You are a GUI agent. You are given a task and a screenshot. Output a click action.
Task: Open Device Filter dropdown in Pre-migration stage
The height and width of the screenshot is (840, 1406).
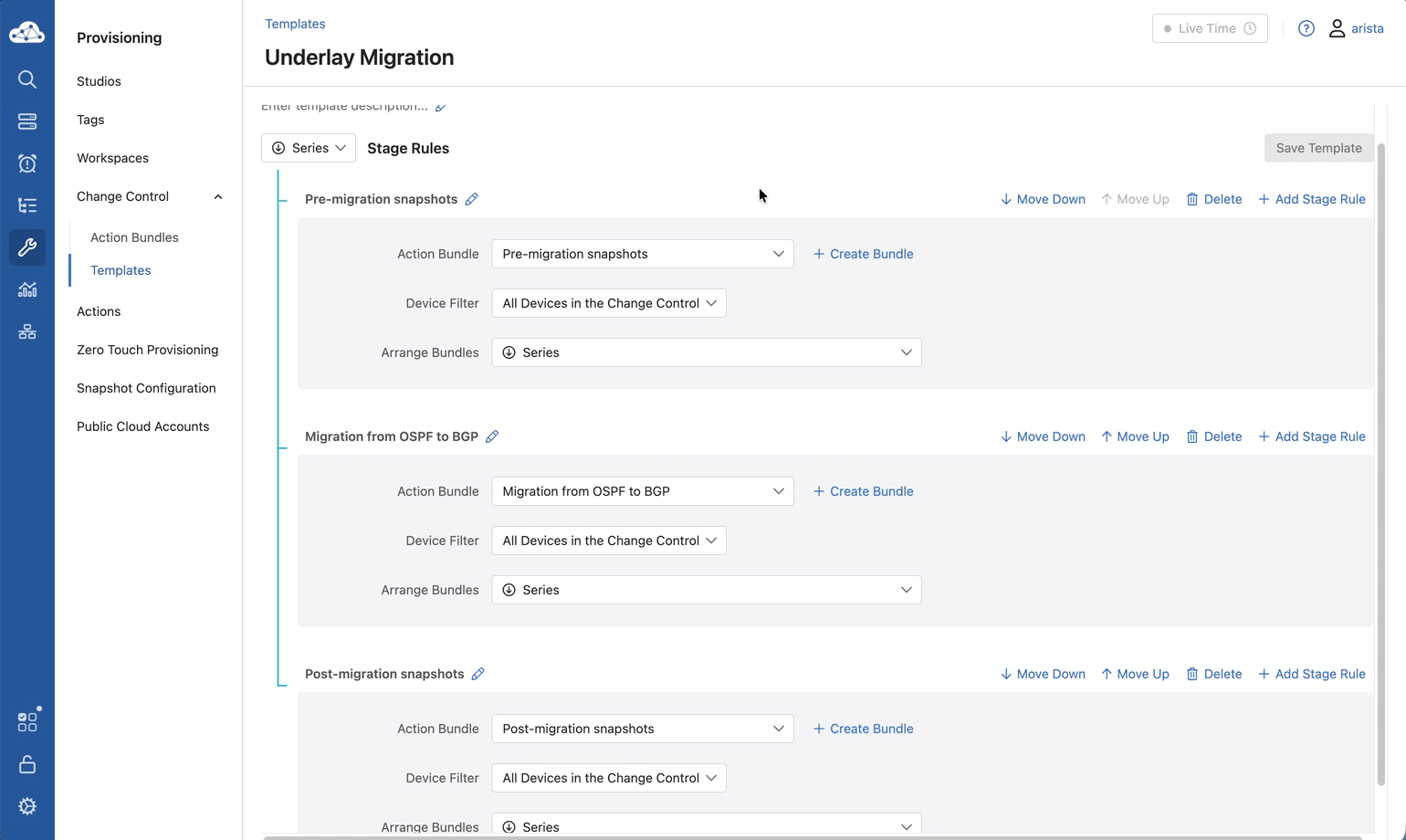pos(609,303)
